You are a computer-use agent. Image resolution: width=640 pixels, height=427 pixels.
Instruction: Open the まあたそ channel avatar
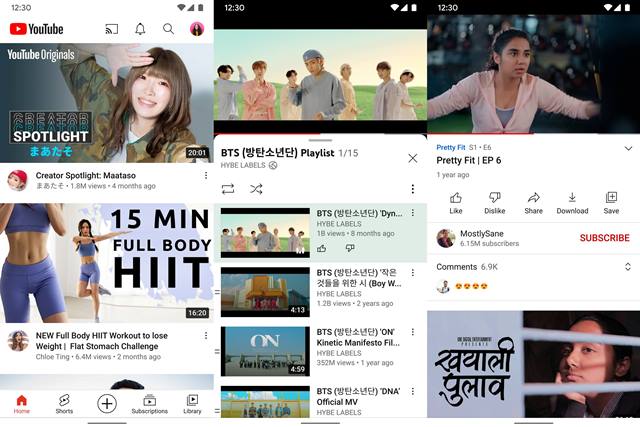tap(18, 180)
